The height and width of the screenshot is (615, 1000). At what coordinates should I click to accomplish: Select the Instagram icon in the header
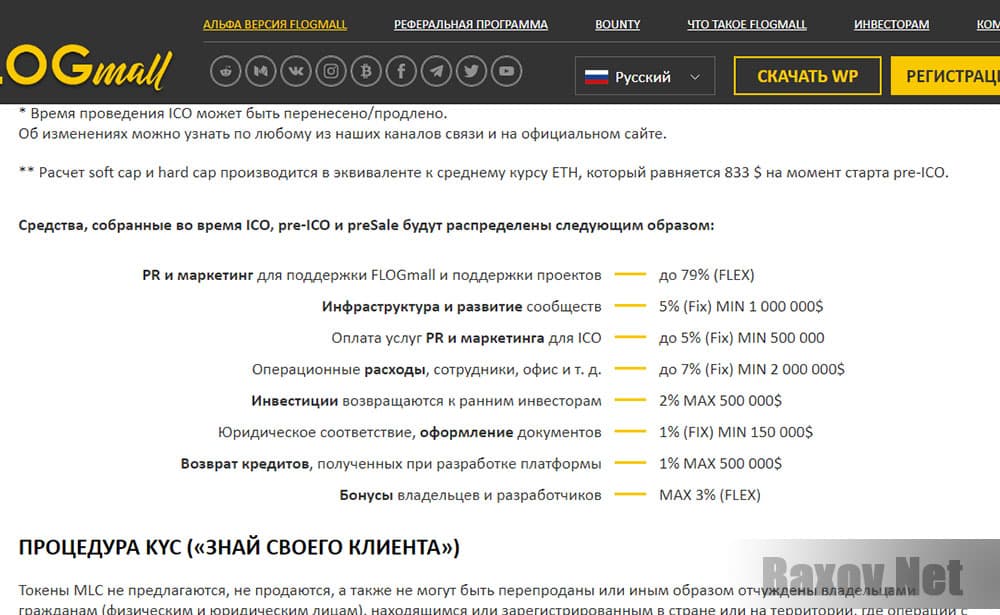[x=331, y=71]
